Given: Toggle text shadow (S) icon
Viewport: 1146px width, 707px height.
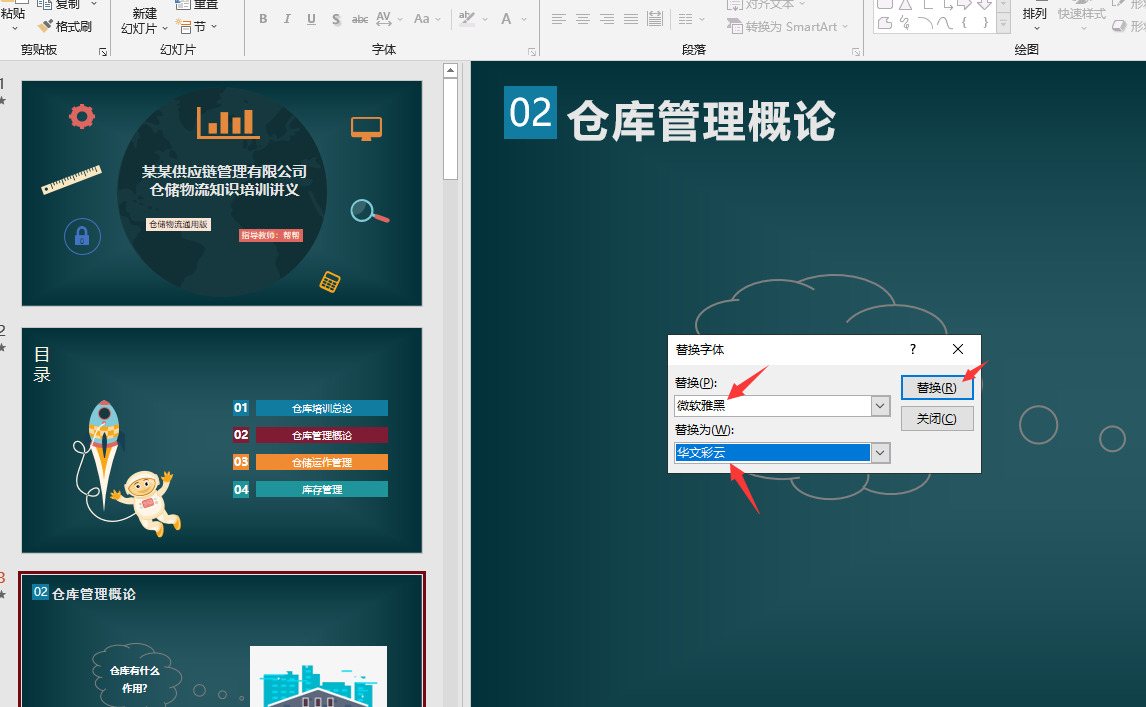Looking at the screenshot, I should [335, 19].
